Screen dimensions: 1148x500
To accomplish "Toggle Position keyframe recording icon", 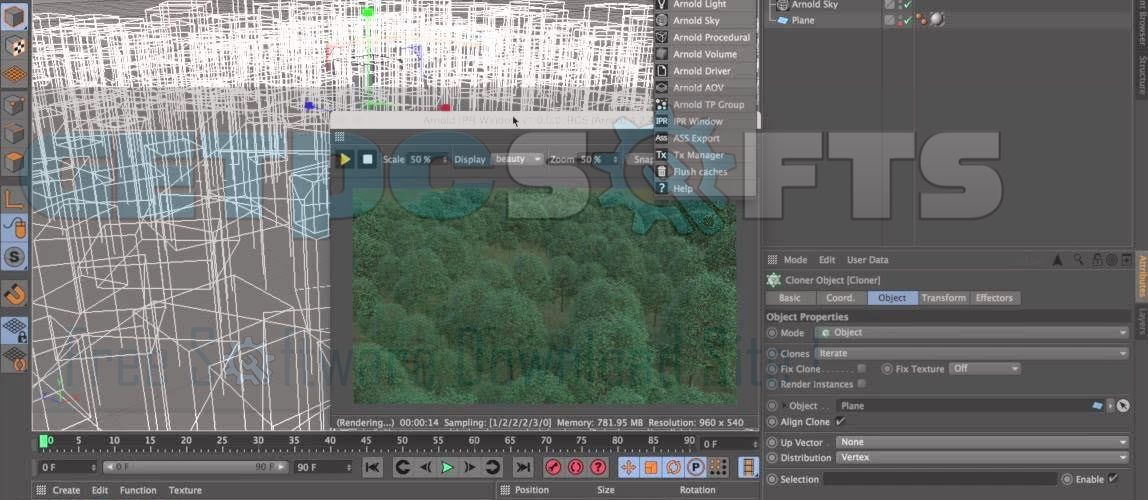I will [628, 467].
